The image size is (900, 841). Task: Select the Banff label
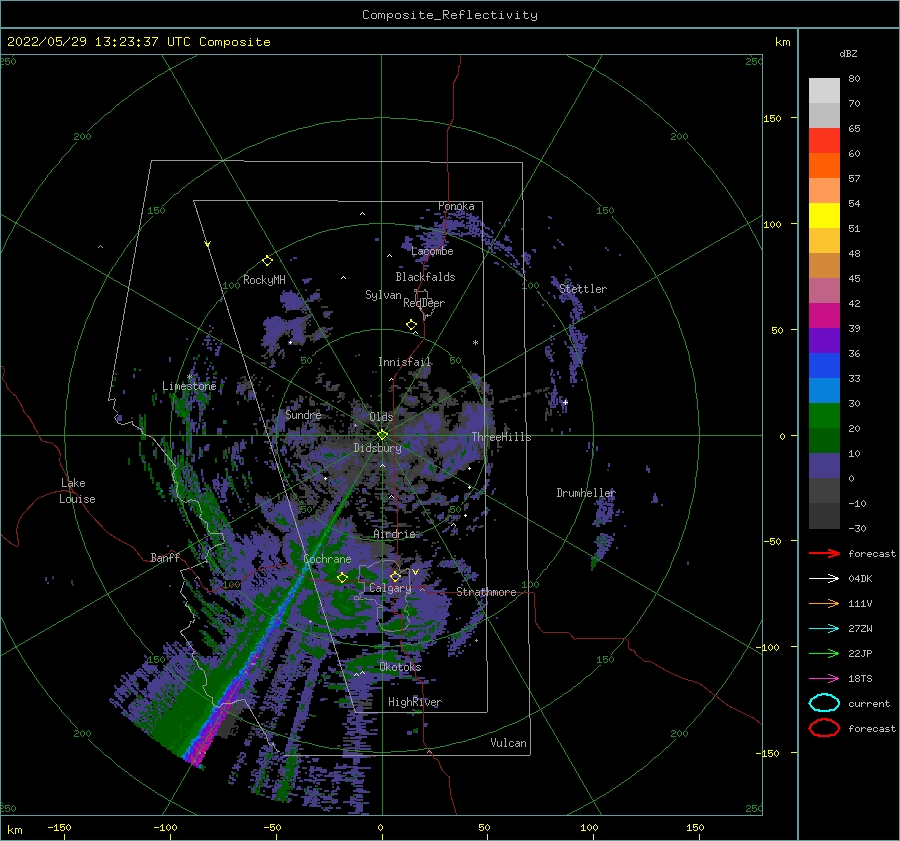[x=165, y=558]
